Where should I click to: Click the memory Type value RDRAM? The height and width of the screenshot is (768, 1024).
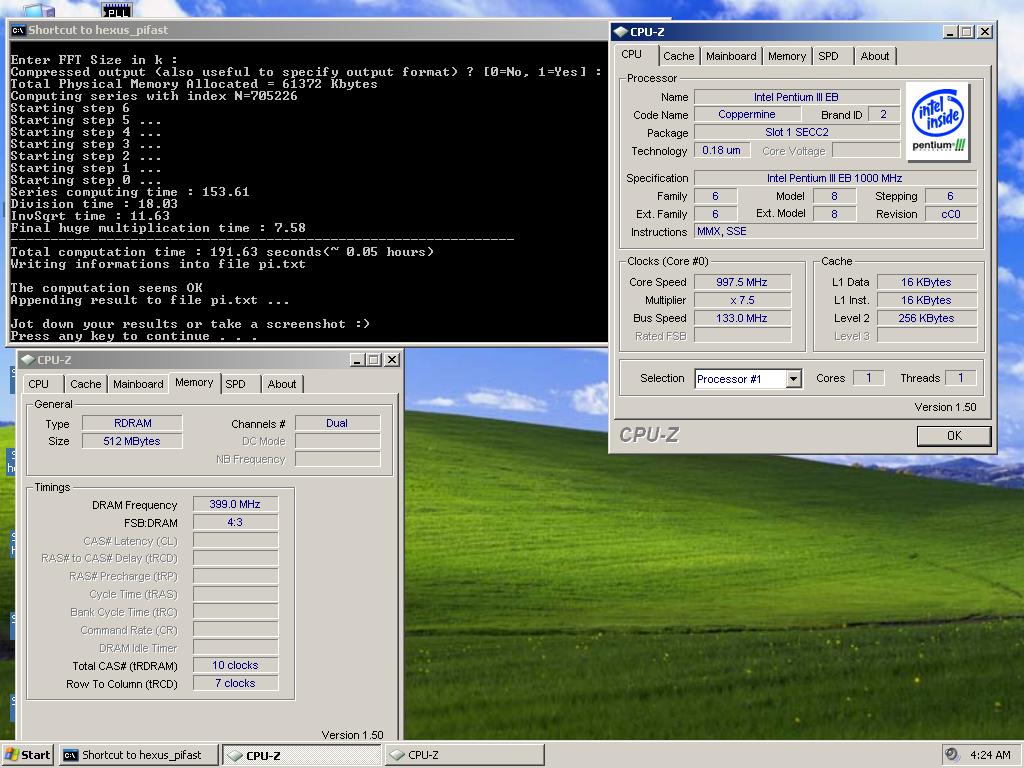(x=132, y=423)
